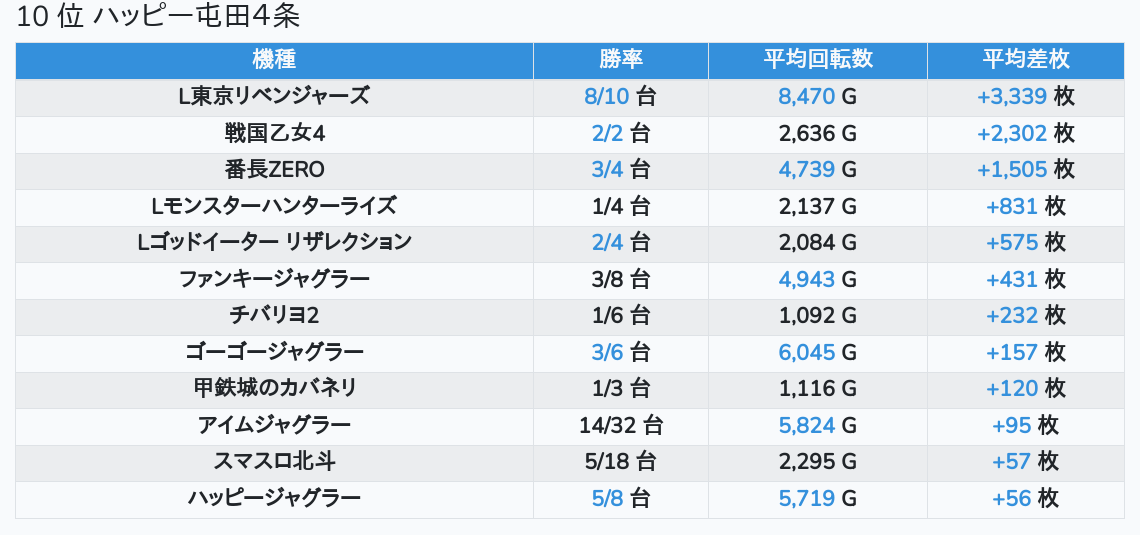Sort by the 勝率 column header
Screen dimensions: 1140x535
click(x=621, y=60)
